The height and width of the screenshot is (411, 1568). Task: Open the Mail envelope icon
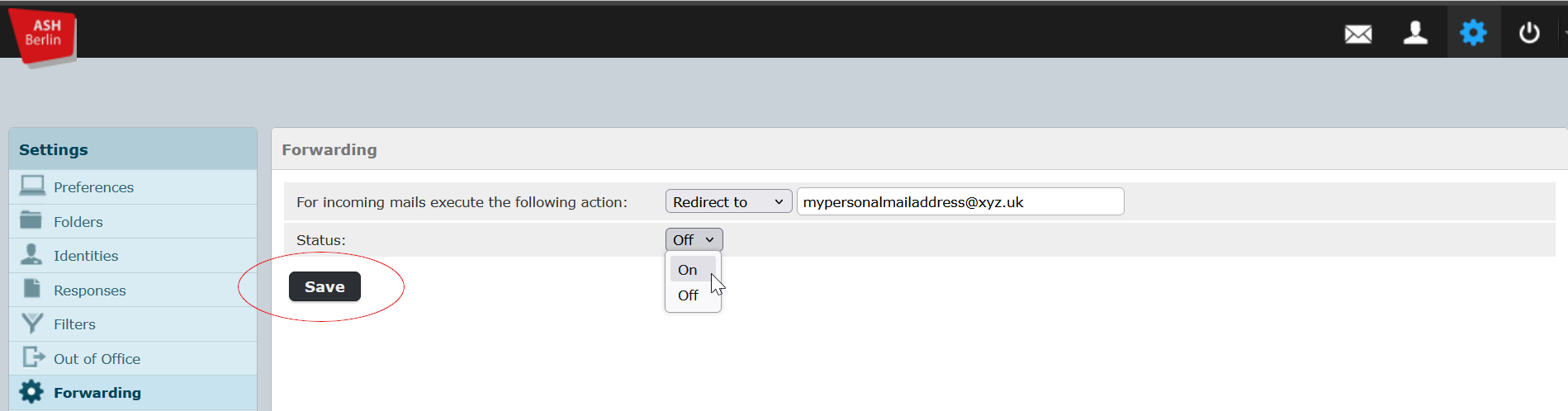tap(1358, 34)
